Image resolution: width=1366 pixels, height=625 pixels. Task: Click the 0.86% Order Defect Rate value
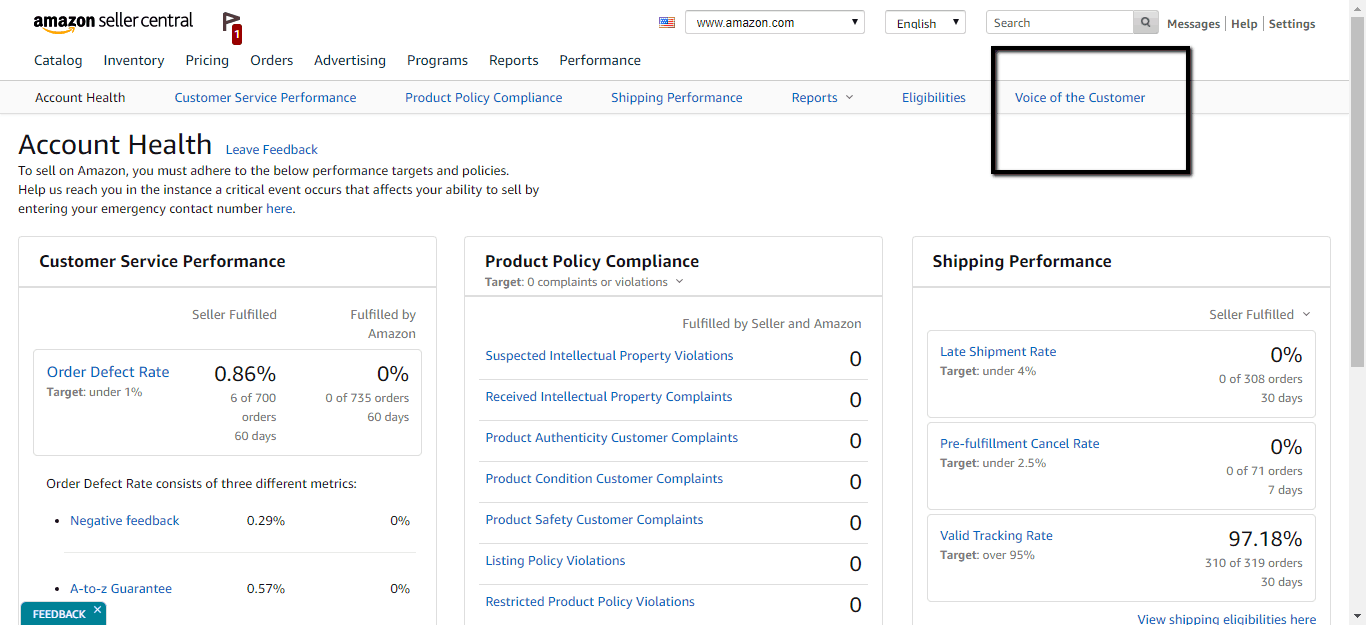[245, 374]
